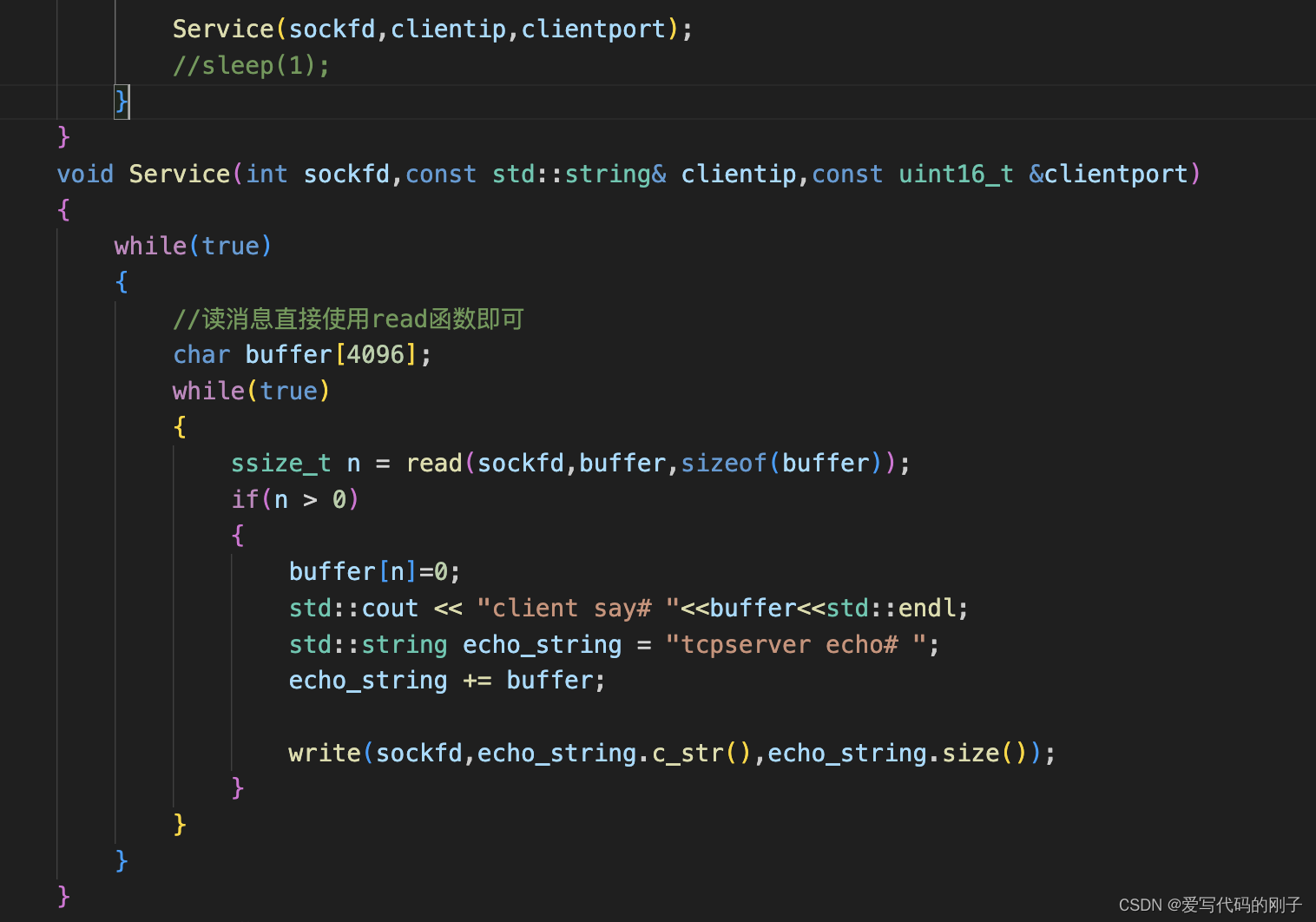1316x922 pixels.
Task: Click the void keyword in Service definition
Action: (85, 175)
